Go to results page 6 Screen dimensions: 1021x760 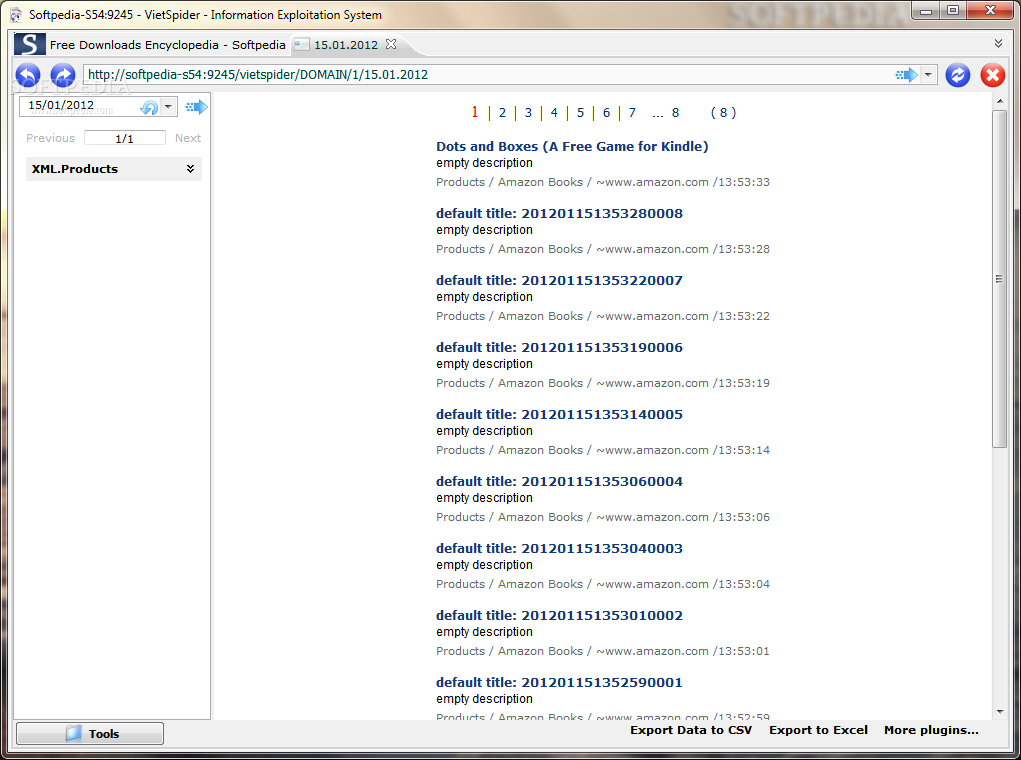[x=606, y=113]
